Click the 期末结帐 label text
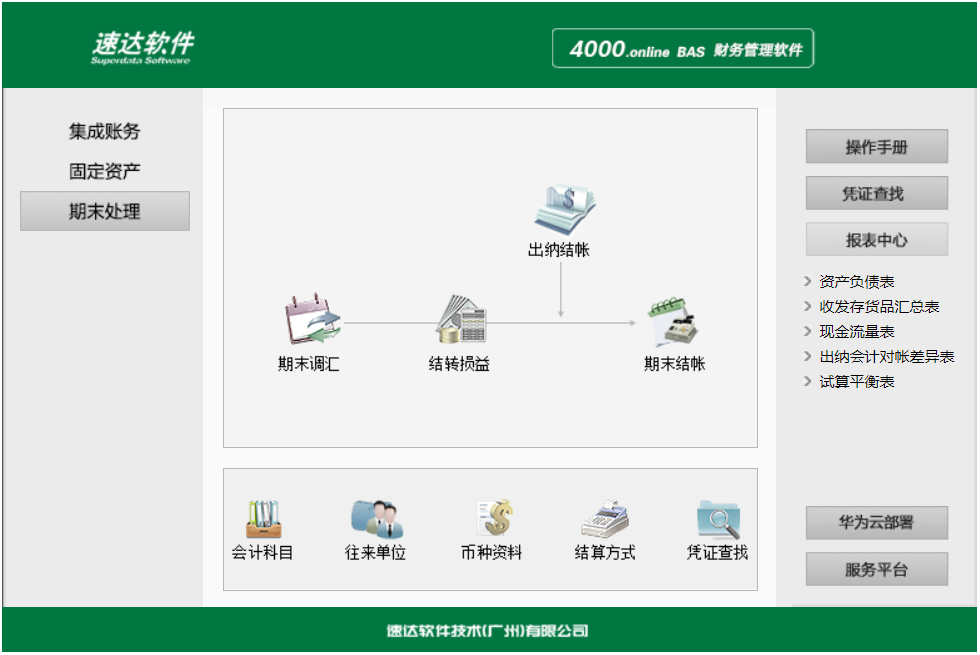Viewport: 980px width, 655px height. (x=674, y=364)
